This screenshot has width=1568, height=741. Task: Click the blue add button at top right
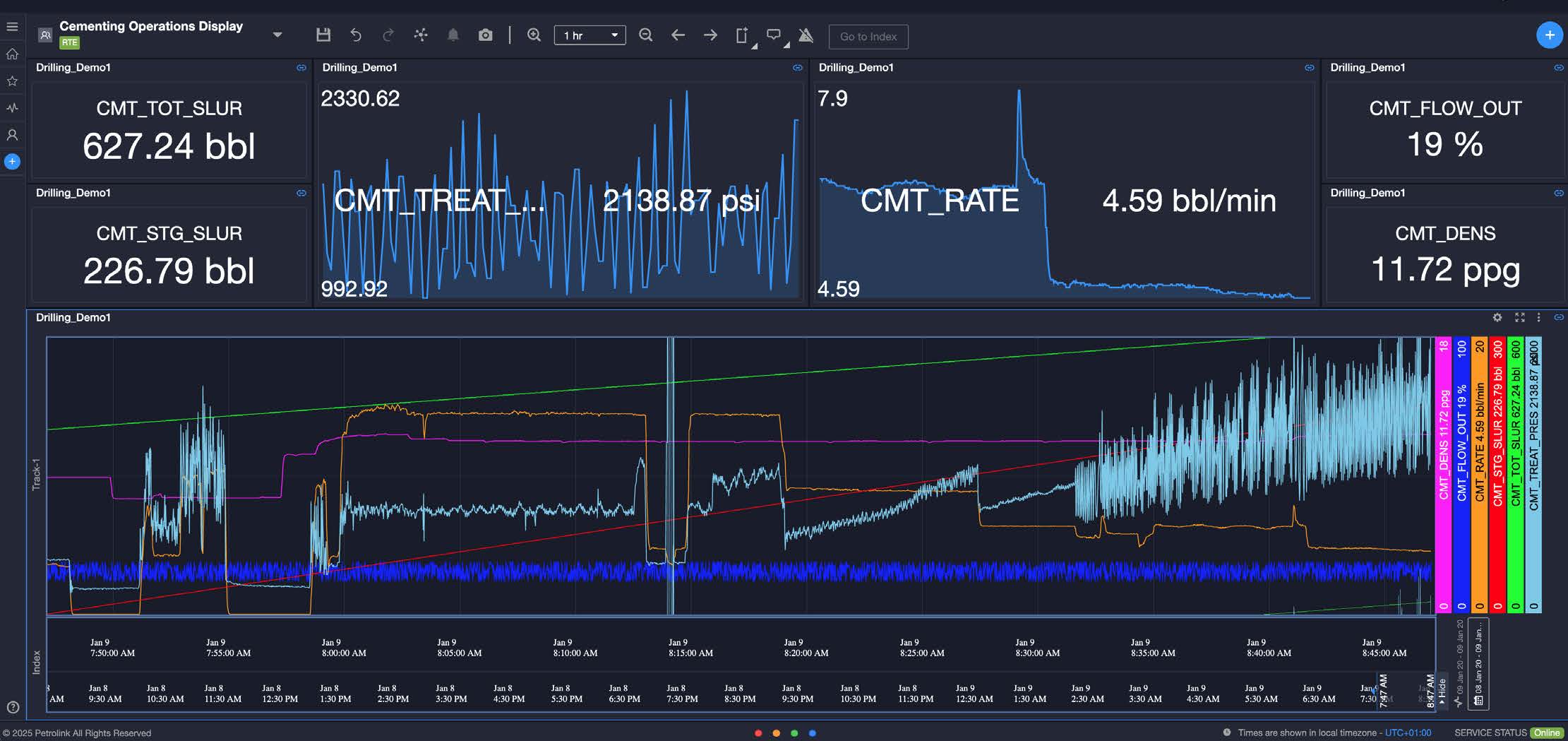tap(1549, 35)
